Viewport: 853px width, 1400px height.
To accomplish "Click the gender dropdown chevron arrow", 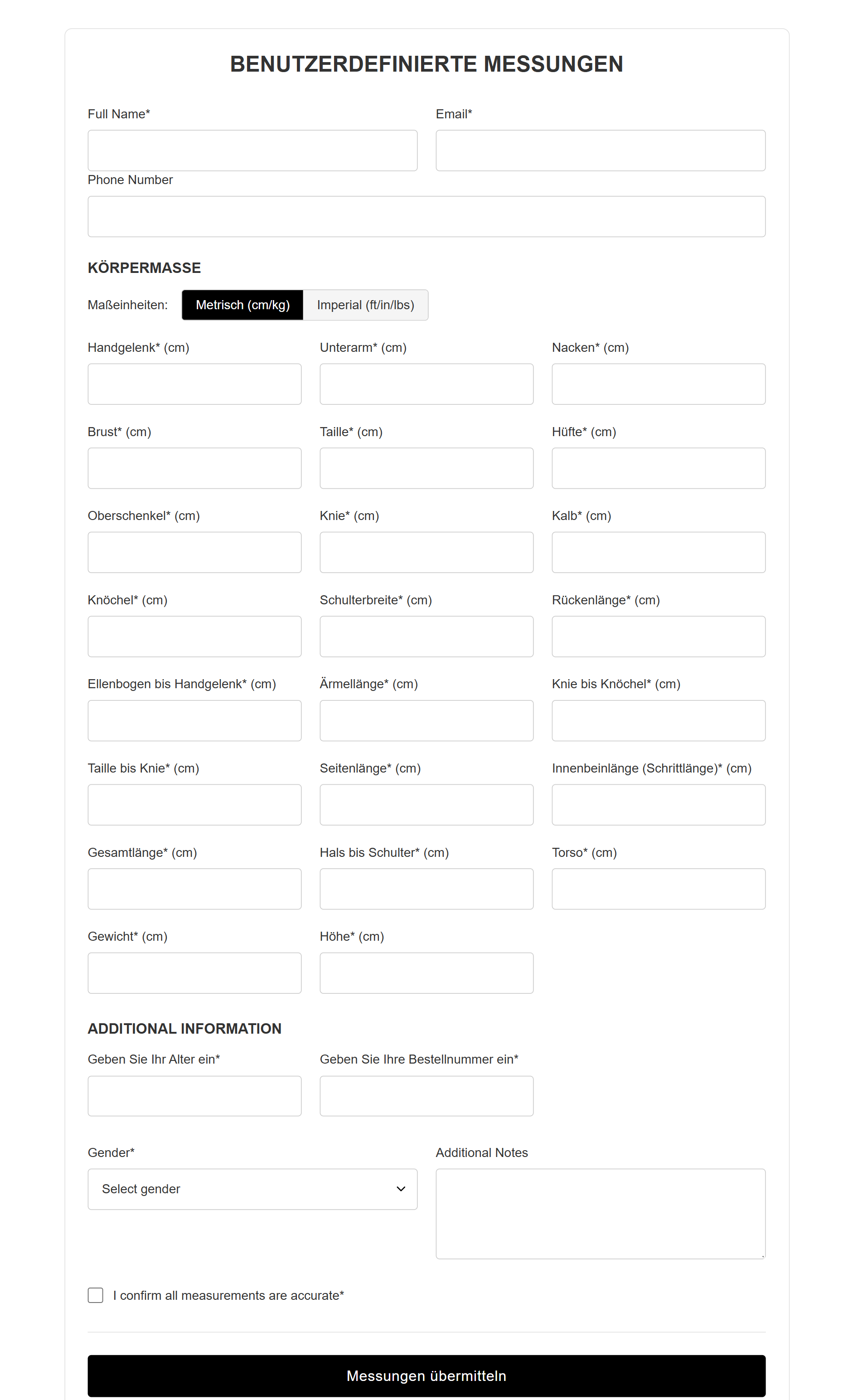I will (x=401, y=1189).
